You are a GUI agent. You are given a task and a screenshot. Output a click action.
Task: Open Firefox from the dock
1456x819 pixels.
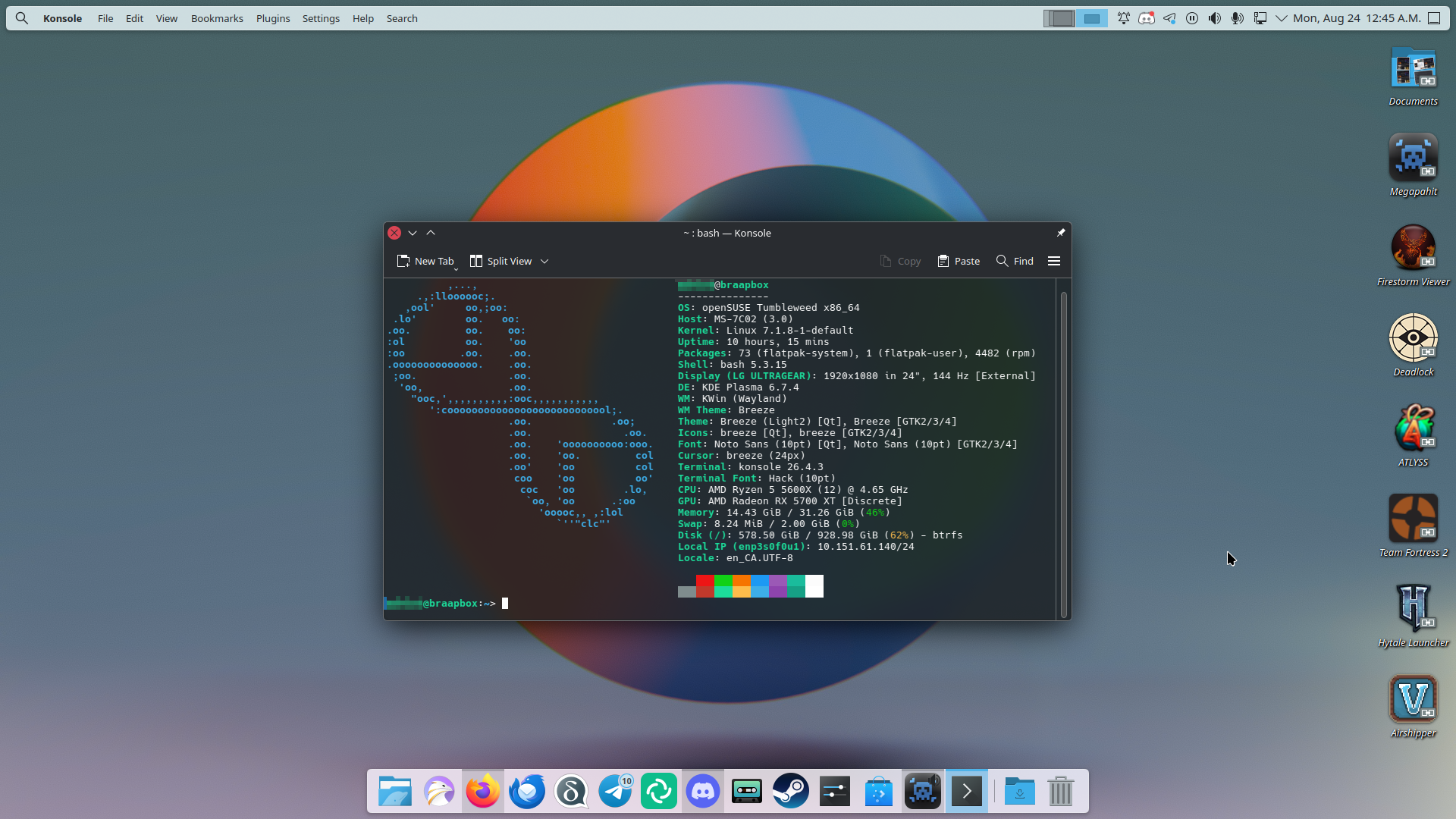(x=483, y=792)
